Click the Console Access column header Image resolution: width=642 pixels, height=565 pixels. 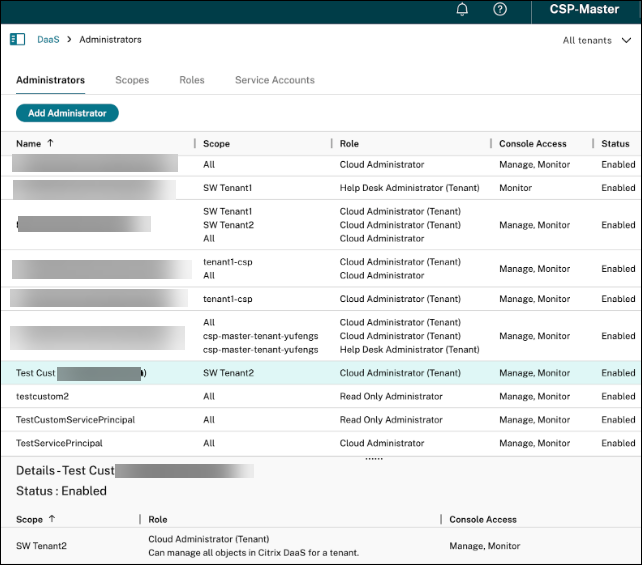532,144
